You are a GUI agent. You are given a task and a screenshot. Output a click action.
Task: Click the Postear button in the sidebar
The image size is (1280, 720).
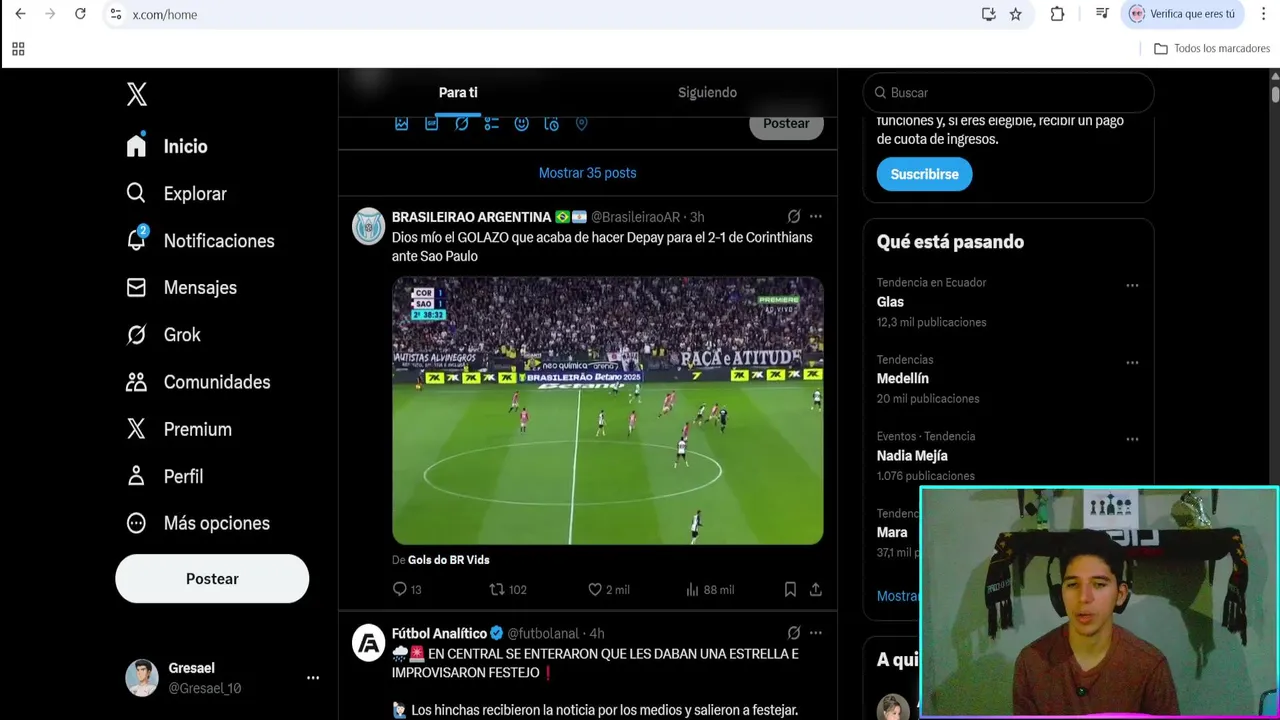tap(212, 579)
